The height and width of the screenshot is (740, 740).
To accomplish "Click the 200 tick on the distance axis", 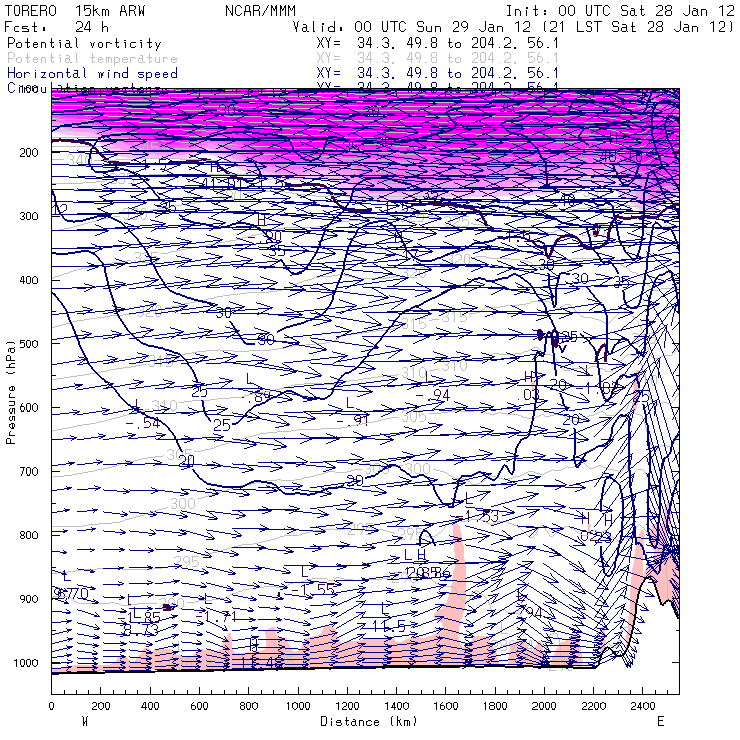I will (101, 706).
